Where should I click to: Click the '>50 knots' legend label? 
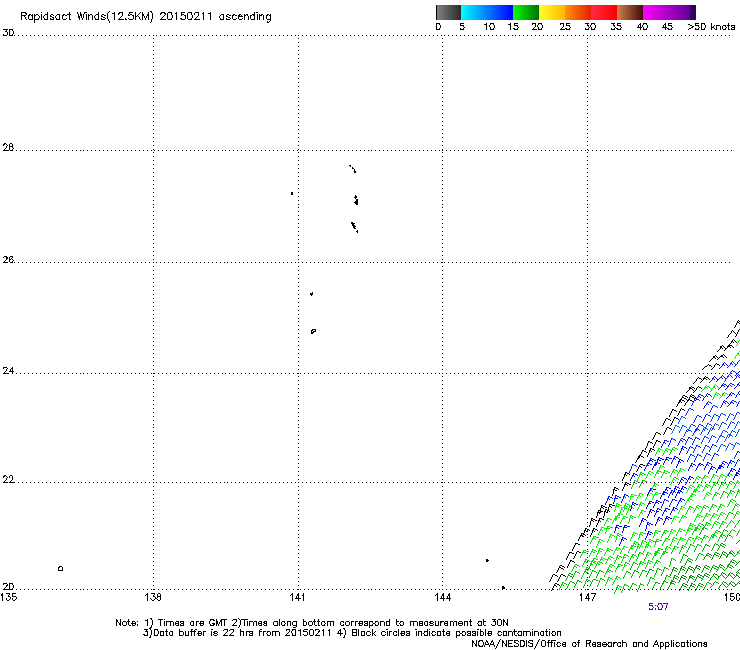pyautogui.click(x=711, y=27)
